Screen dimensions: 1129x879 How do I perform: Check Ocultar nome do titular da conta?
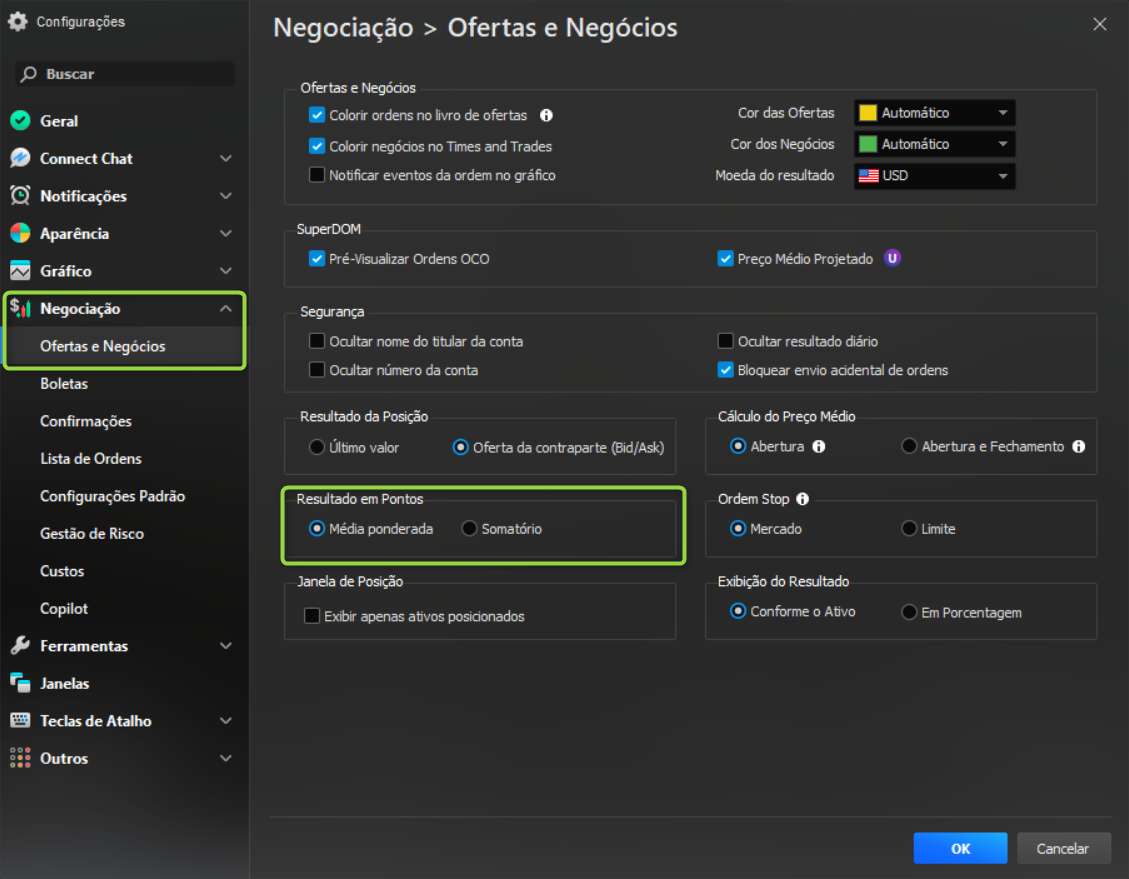pyautogui.click(x=317, y=341)
